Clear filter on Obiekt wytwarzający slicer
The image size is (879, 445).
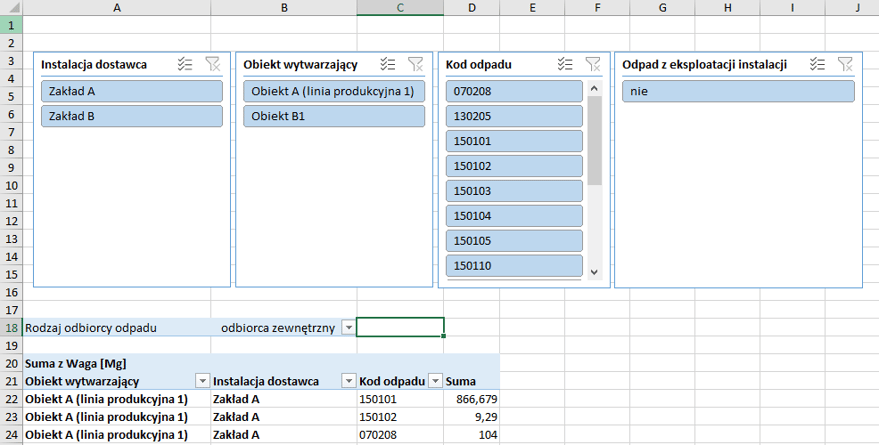416,64
